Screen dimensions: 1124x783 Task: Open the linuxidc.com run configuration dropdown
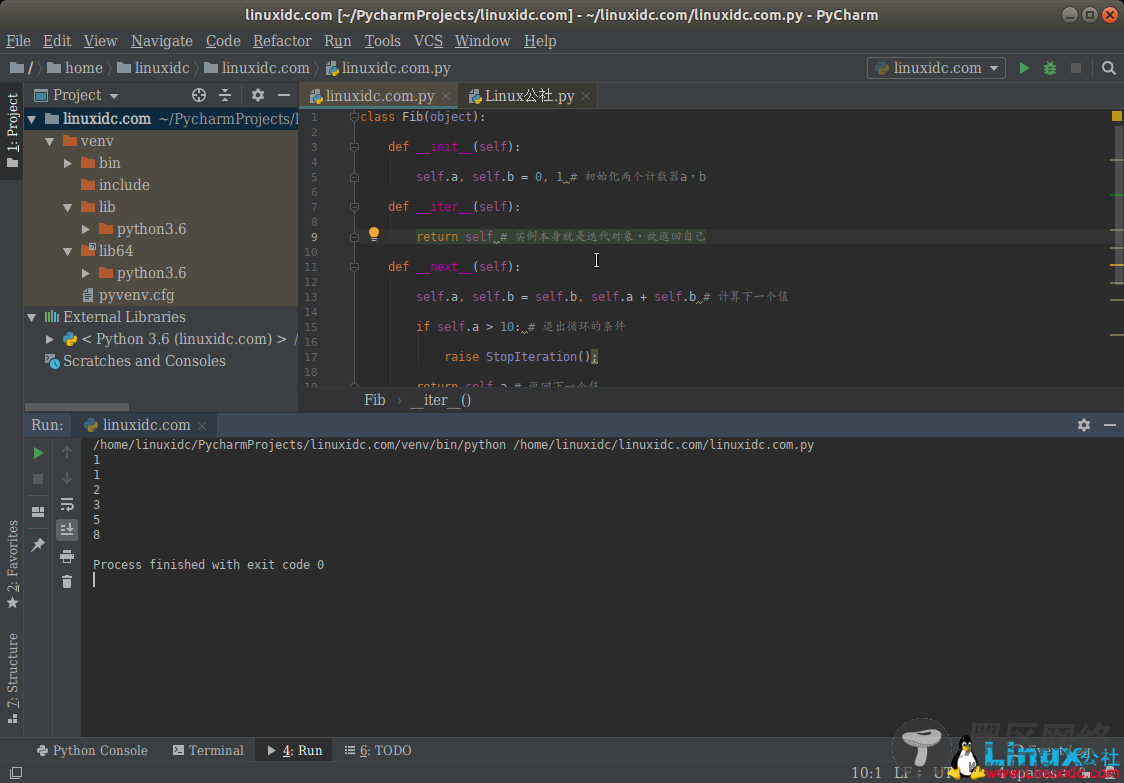(x=936, y=68)
